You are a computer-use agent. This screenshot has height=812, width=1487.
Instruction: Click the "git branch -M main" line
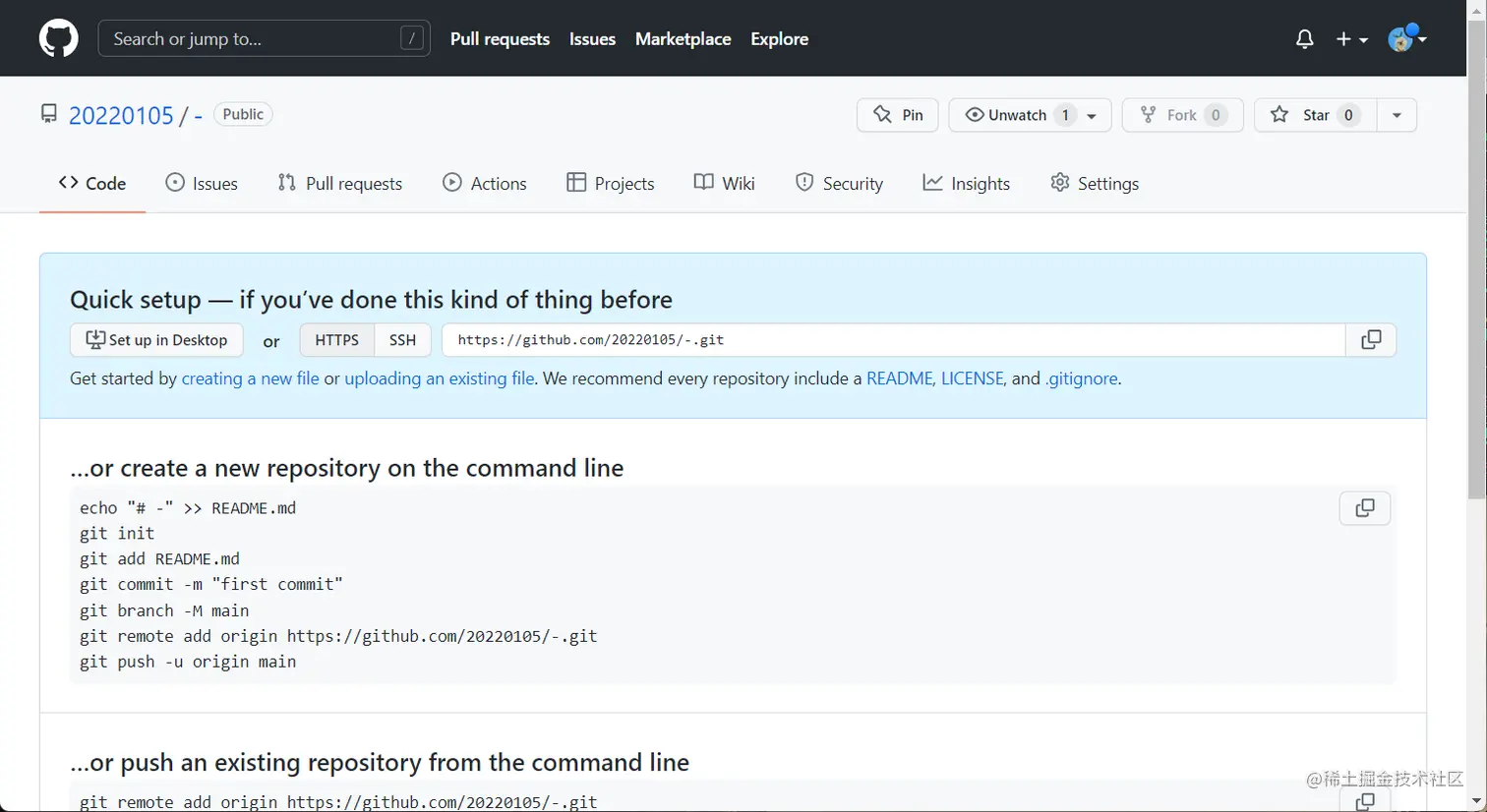164,610
